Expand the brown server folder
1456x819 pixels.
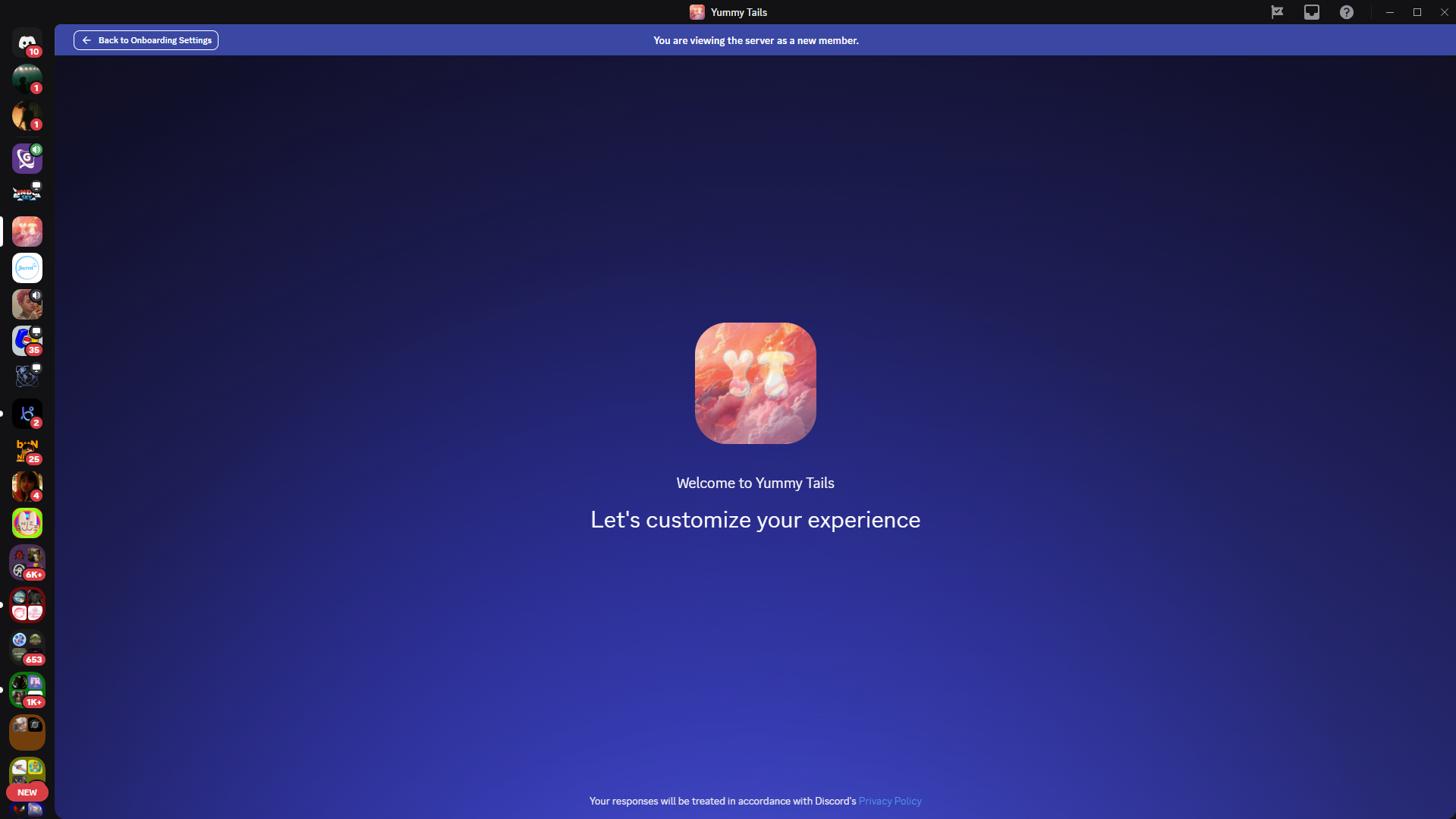[27, 732]
